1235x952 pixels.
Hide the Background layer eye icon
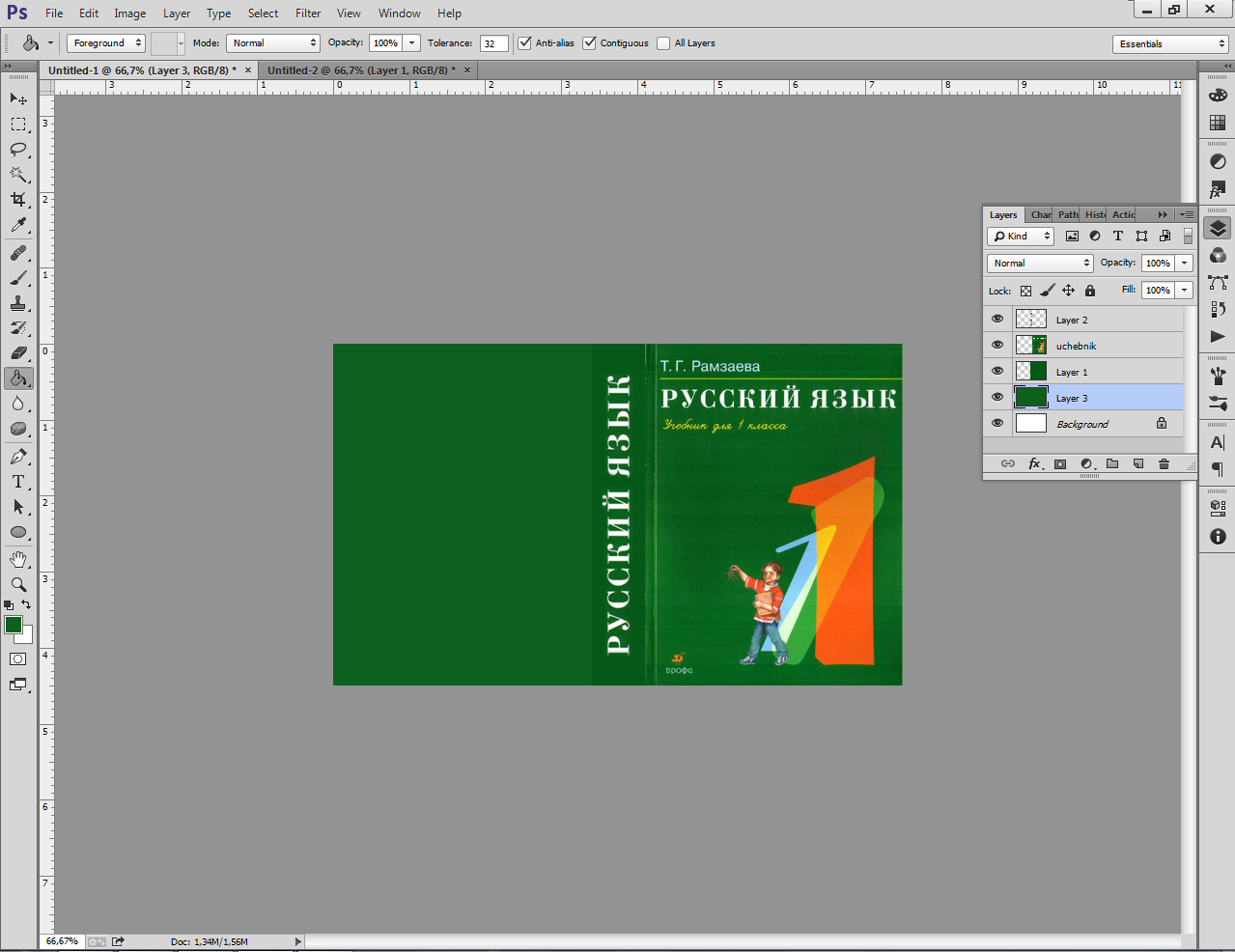997,423
